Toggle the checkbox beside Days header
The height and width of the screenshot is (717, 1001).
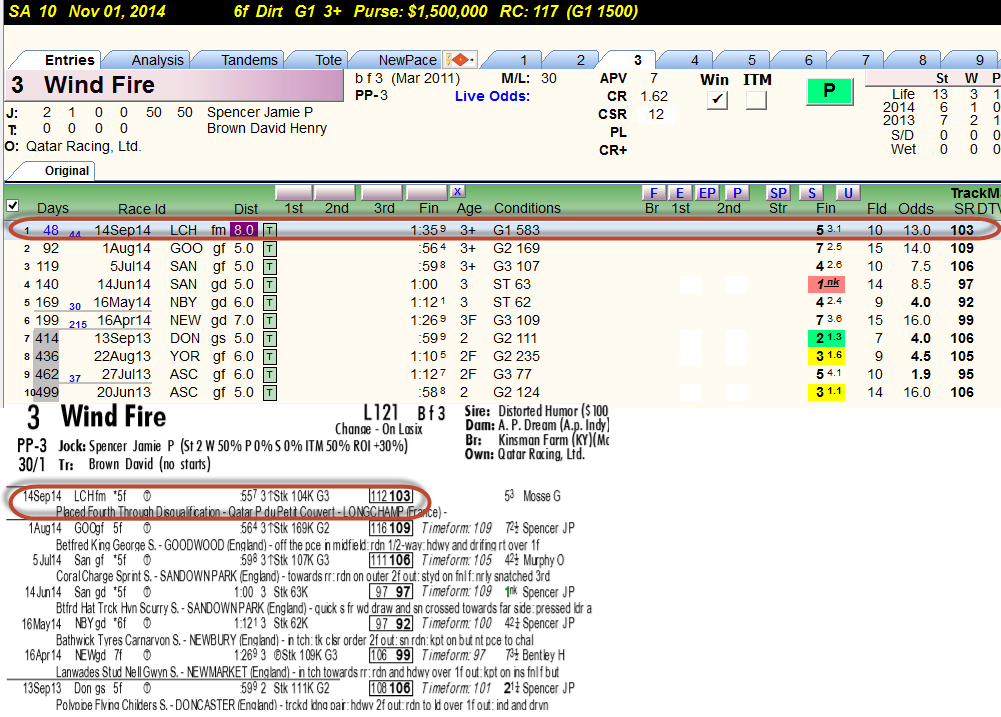12,206
